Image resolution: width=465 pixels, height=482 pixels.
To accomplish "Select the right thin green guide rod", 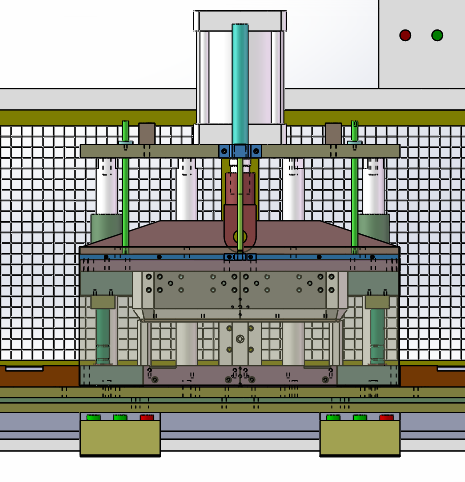I will click(x=354, y=187).
